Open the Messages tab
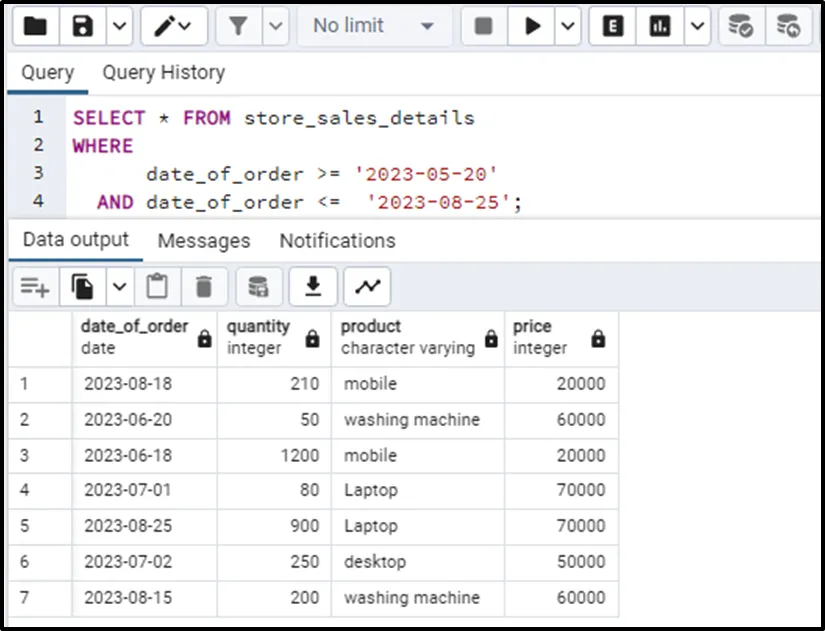 click(x=204, y=241)
